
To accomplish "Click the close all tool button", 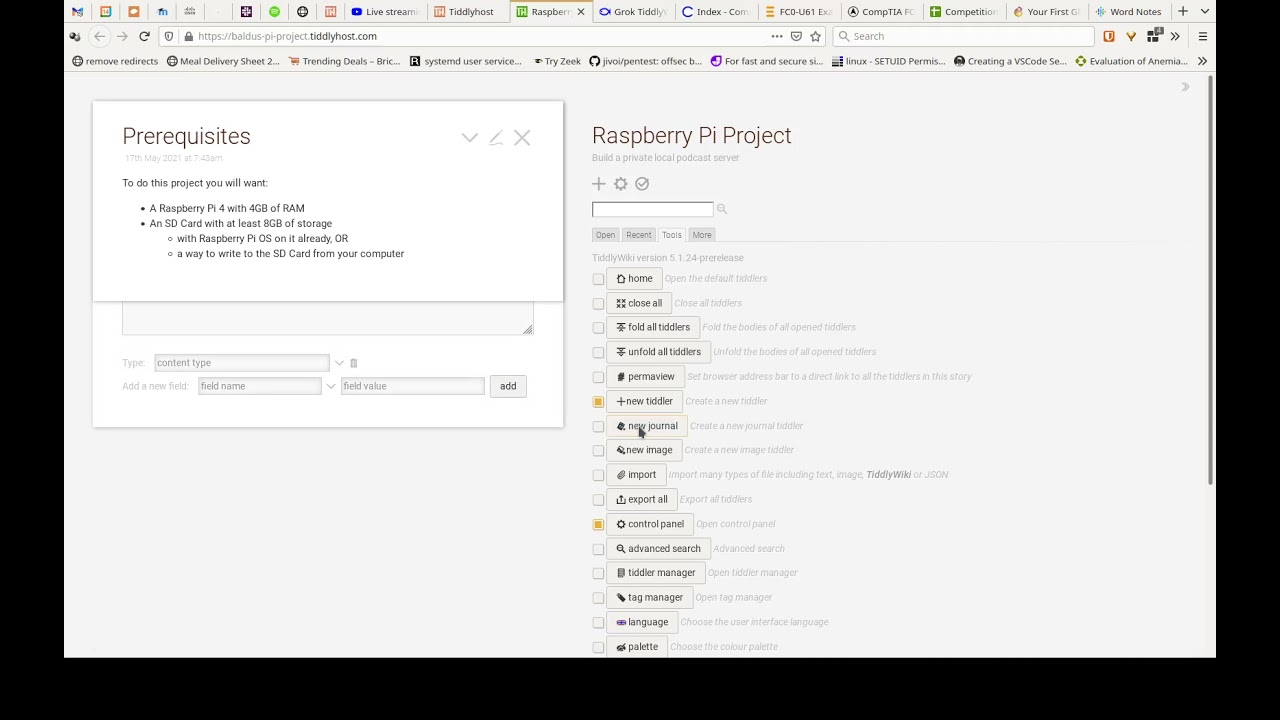I will (x=638, y=303).
